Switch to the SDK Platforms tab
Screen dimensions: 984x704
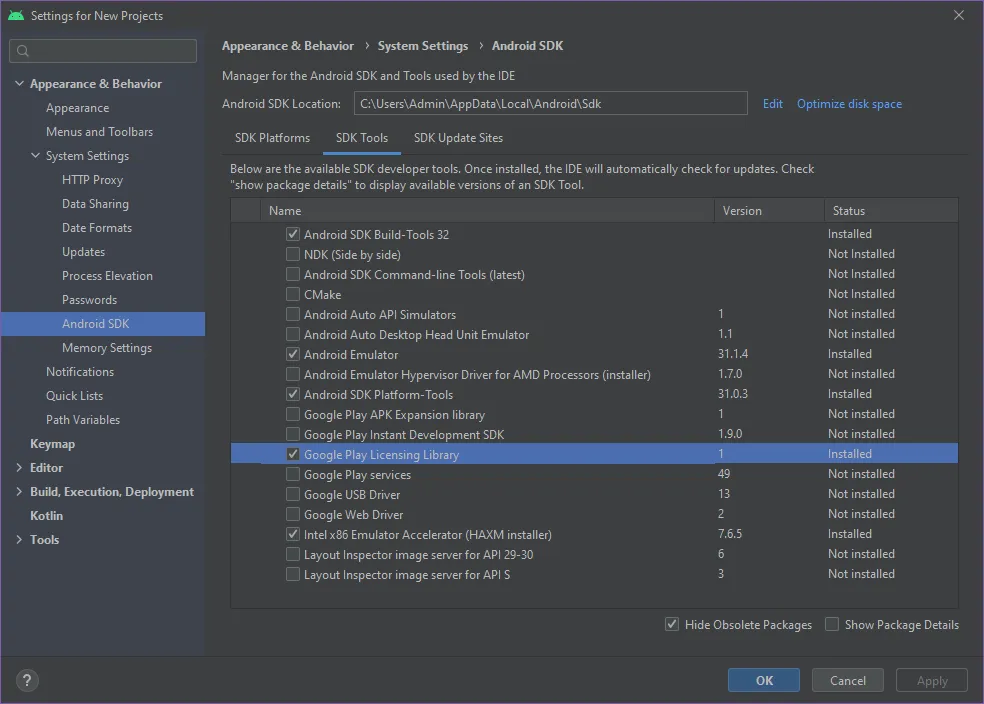[272, 138]
